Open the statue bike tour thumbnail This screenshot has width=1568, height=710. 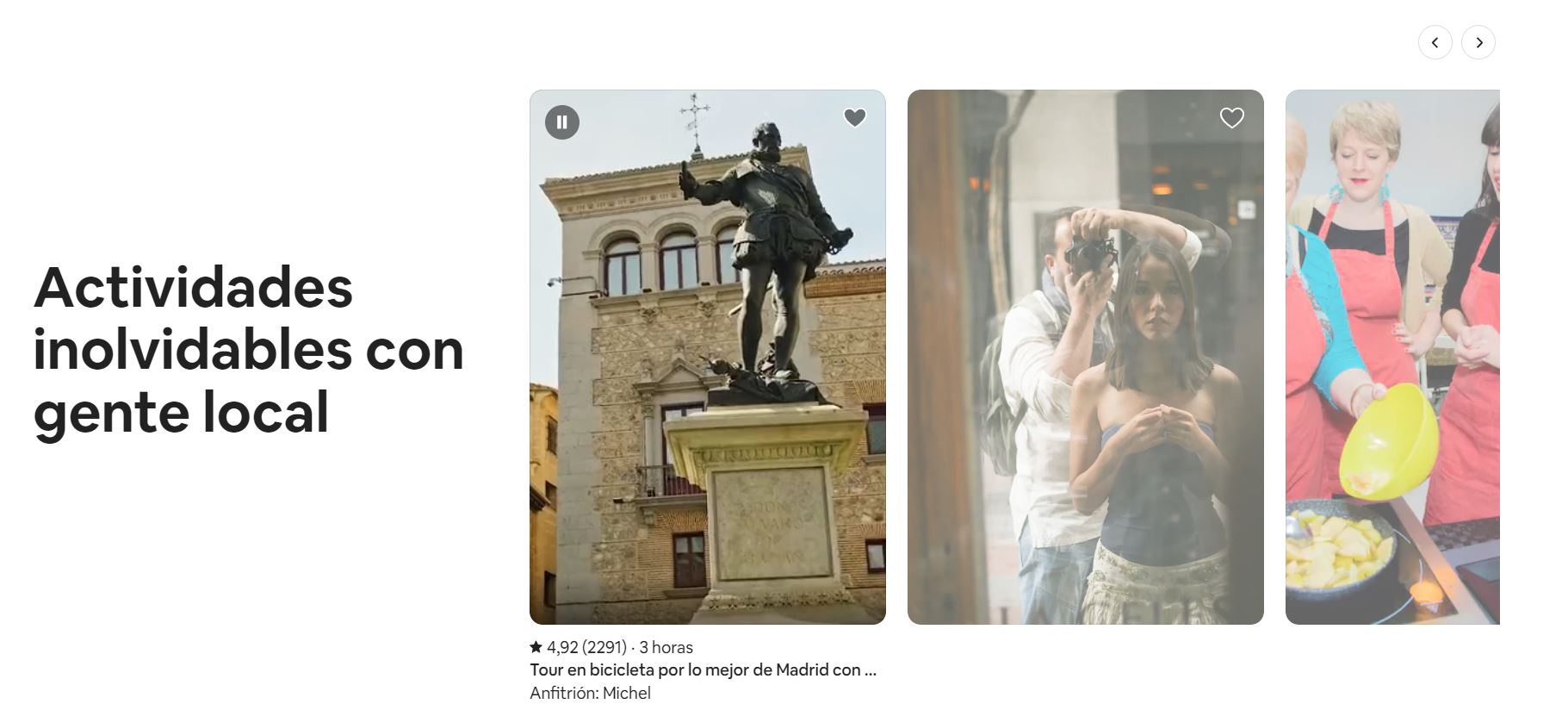tap(708, 357)
